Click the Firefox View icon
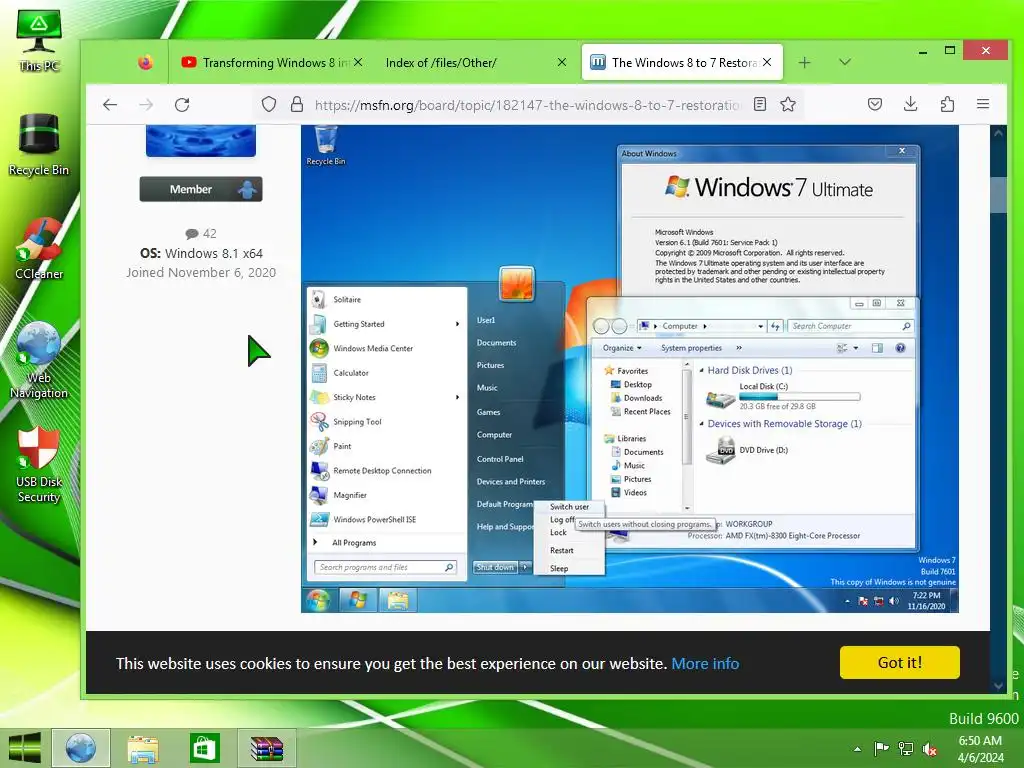 [145, 62]
